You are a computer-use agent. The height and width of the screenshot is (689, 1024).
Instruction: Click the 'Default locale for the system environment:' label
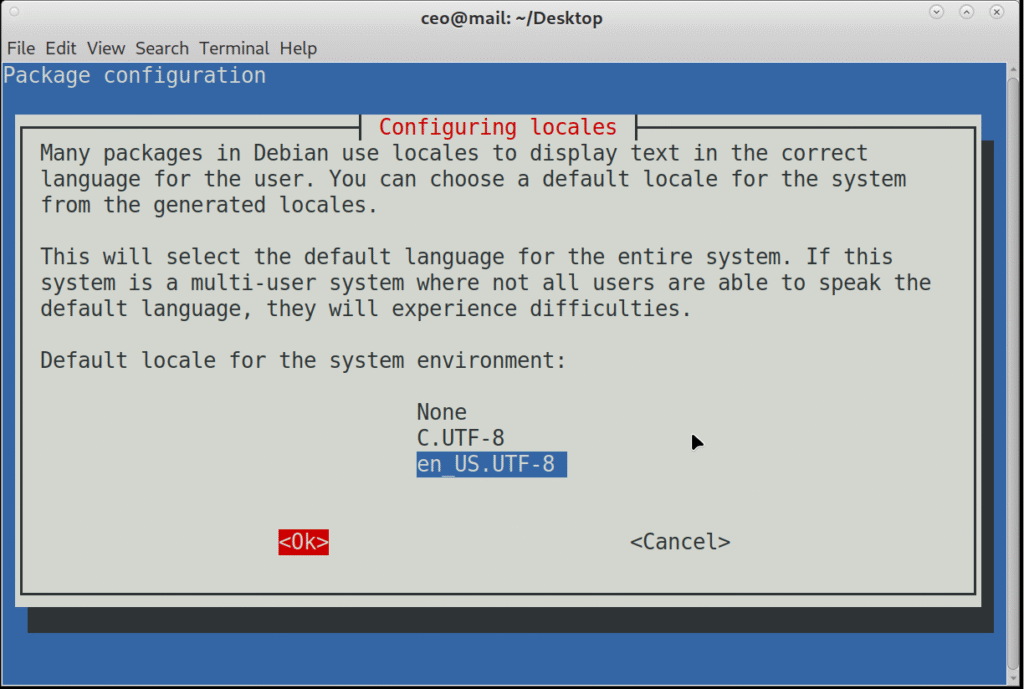coord(303,361)
